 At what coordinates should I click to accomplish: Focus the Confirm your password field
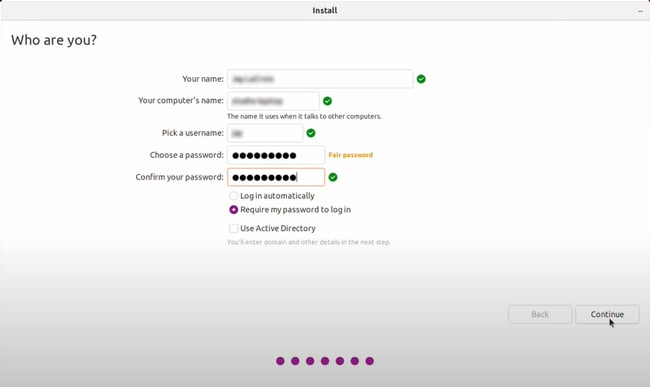276,177
